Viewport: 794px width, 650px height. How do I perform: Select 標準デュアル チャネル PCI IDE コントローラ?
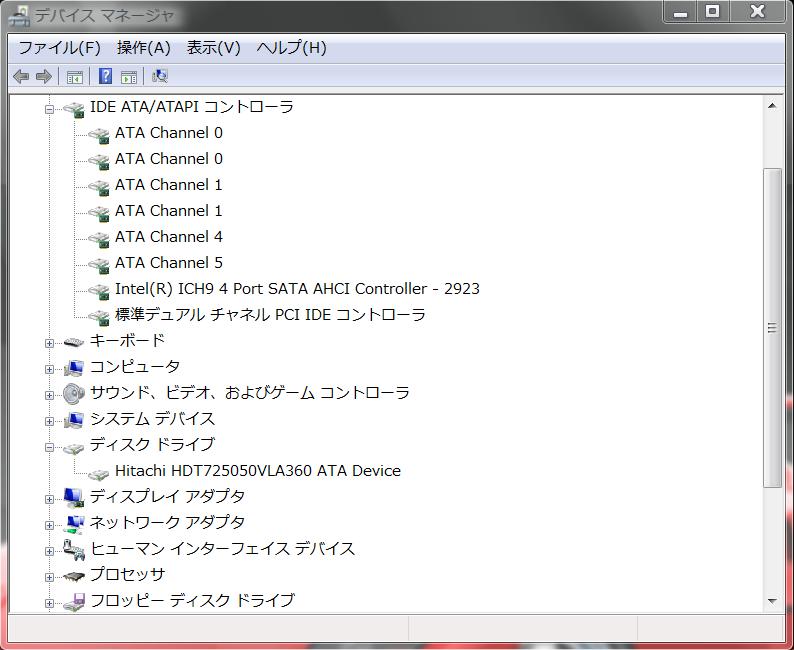click(x=270, y=314)
